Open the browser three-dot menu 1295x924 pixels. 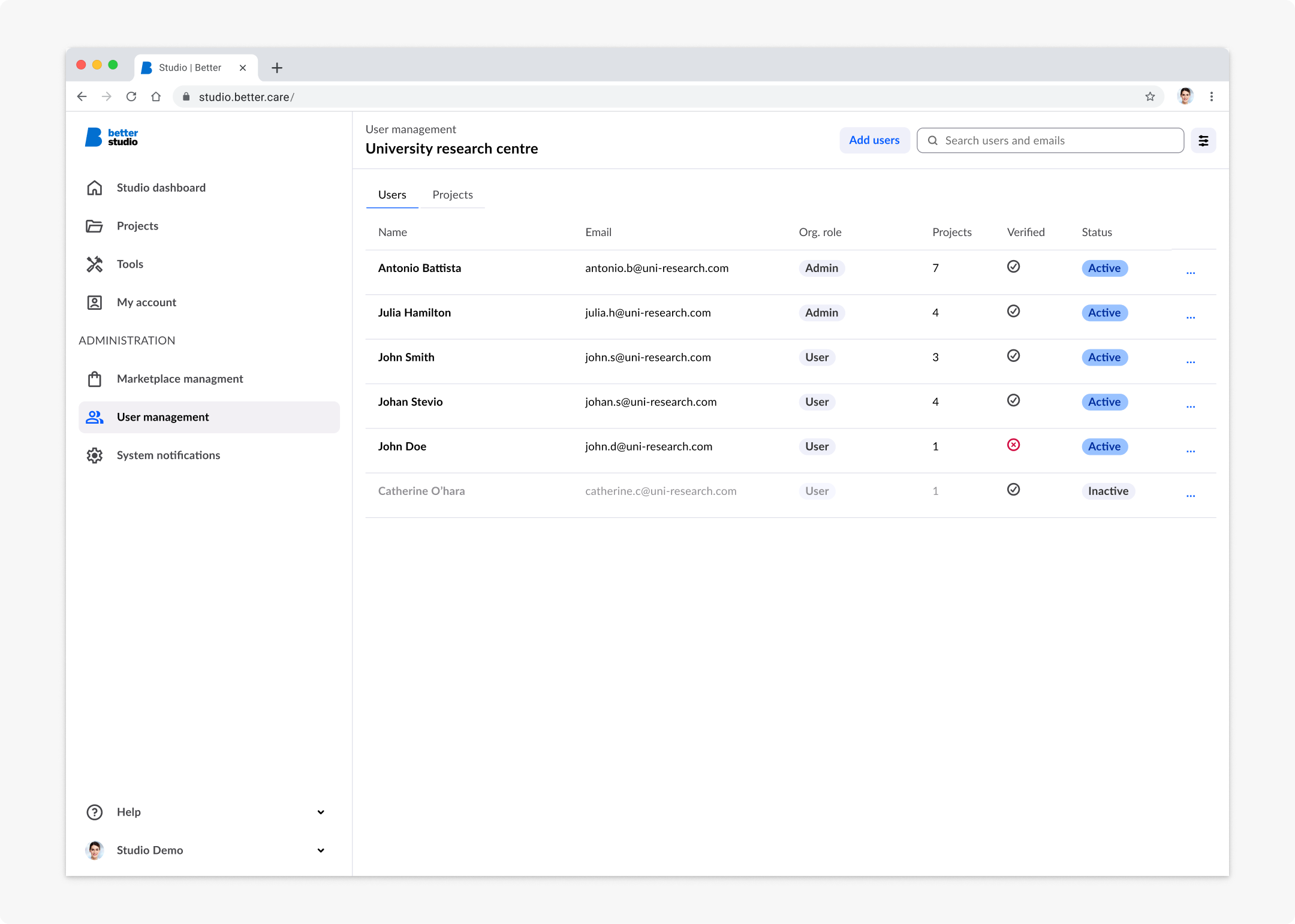coord(1212,96)
